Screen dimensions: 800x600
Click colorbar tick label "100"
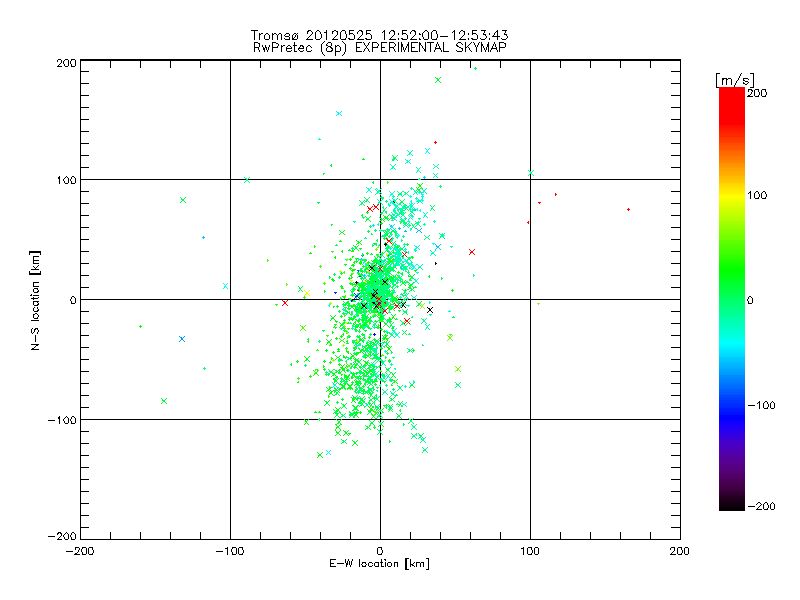[757, 195]
